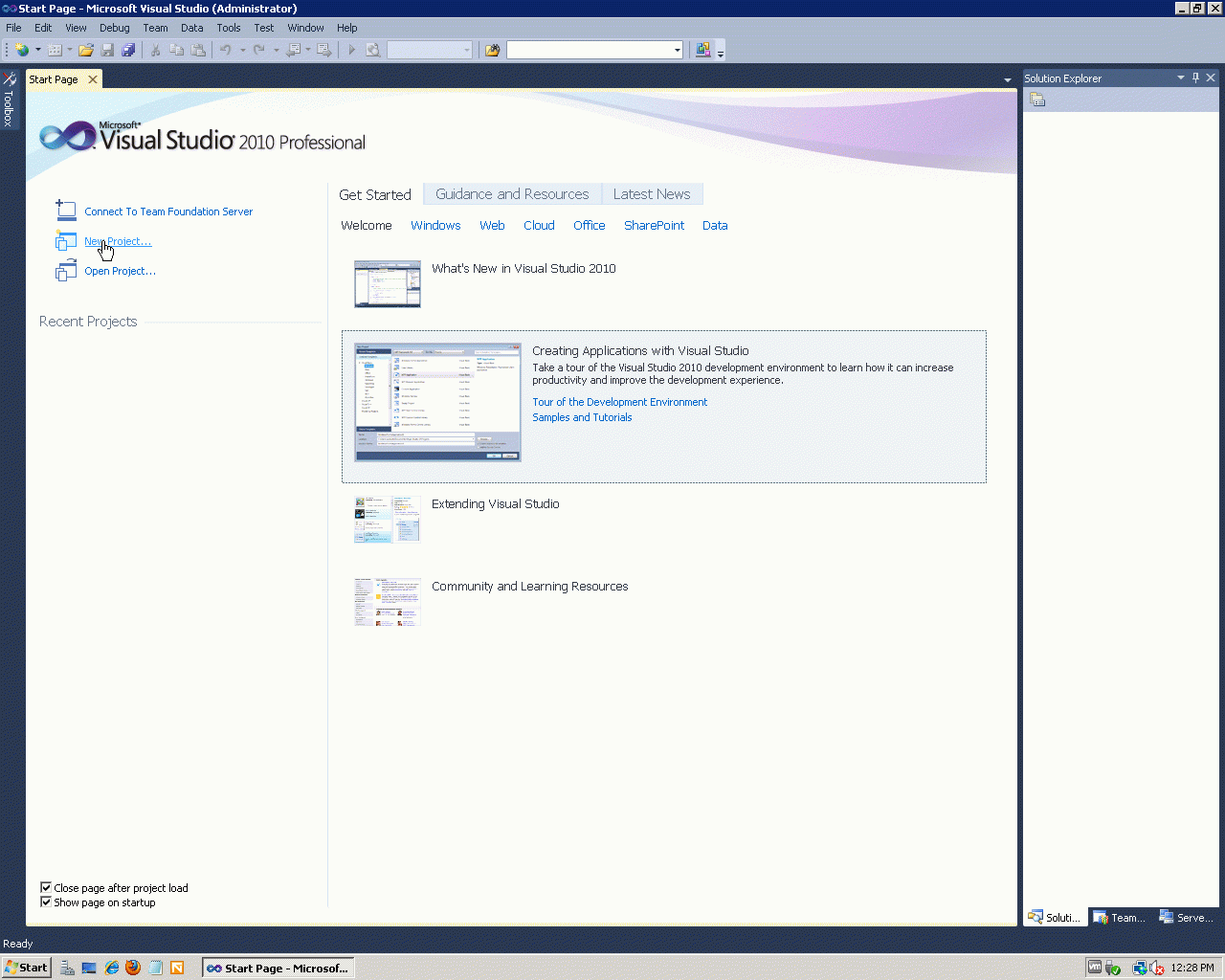Open the Find combo box dropdown
Image resolution: width=1225 pixels, height=980 pixels.
[x=678, y=50]
